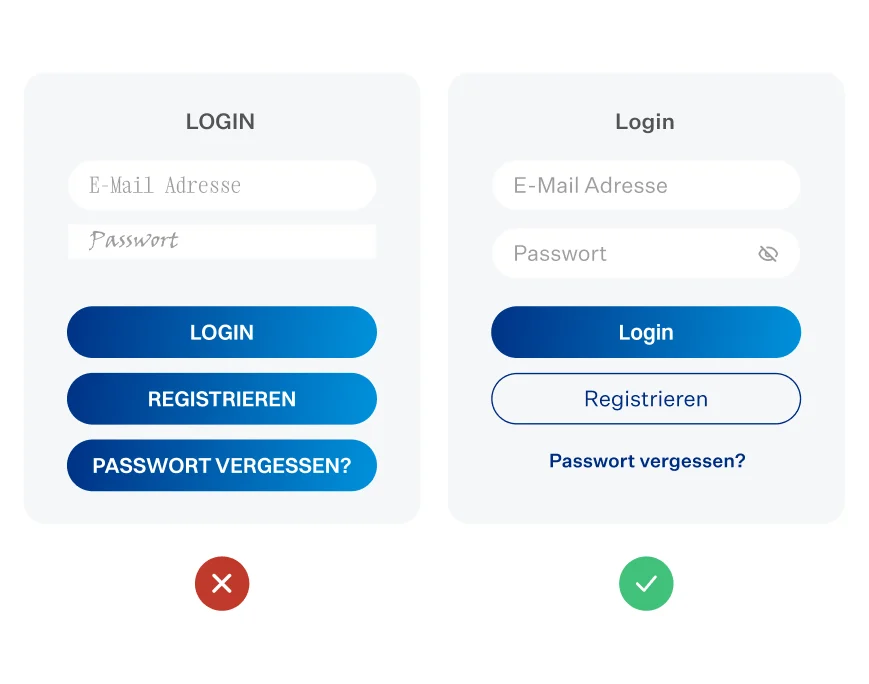This screenshot has width=869, height=684.
Task: Click the PASSWORT VERGESSEN? gradient button
Action: (222, 465)
